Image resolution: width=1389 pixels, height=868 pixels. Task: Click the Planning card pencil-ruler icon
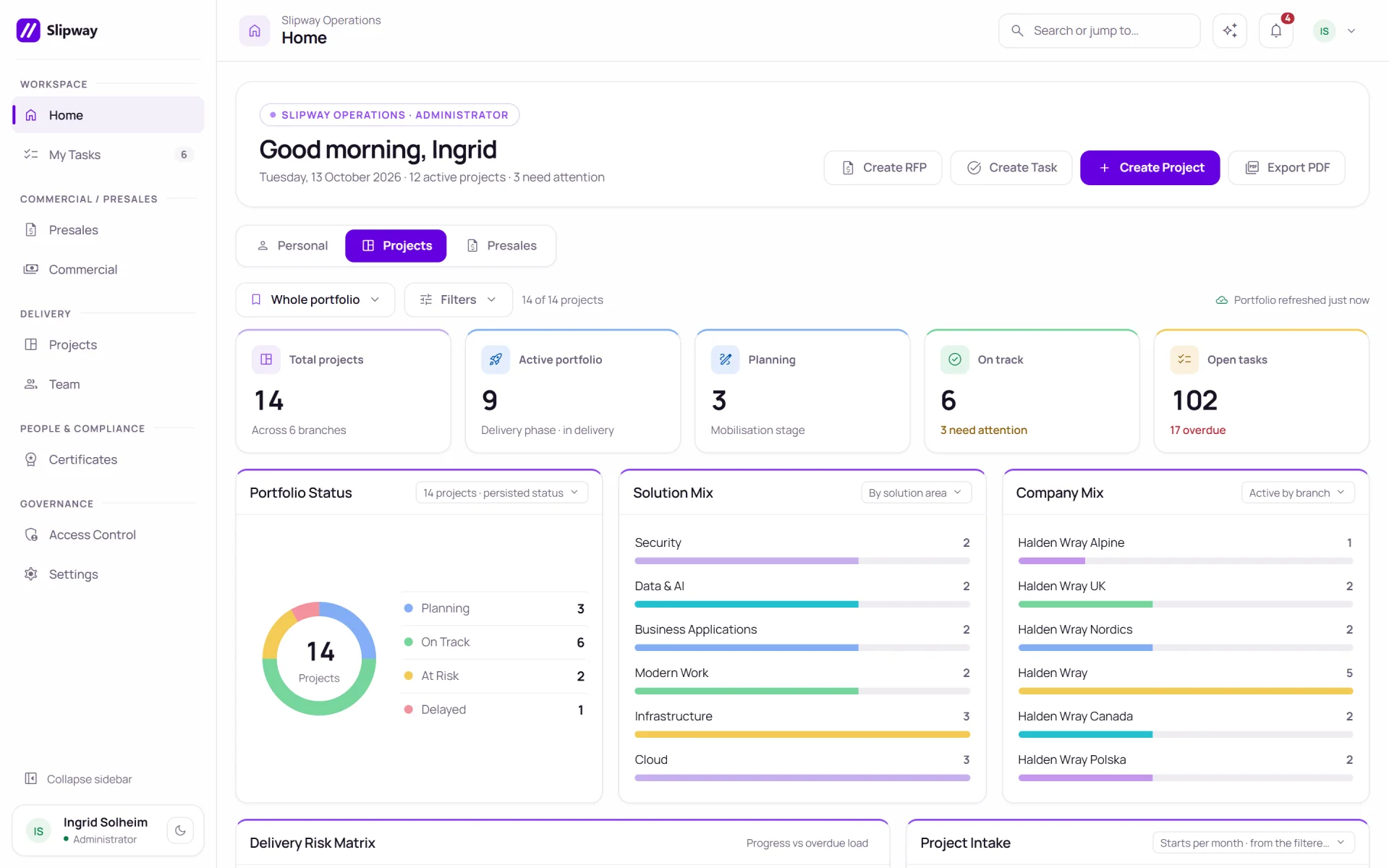725,359
